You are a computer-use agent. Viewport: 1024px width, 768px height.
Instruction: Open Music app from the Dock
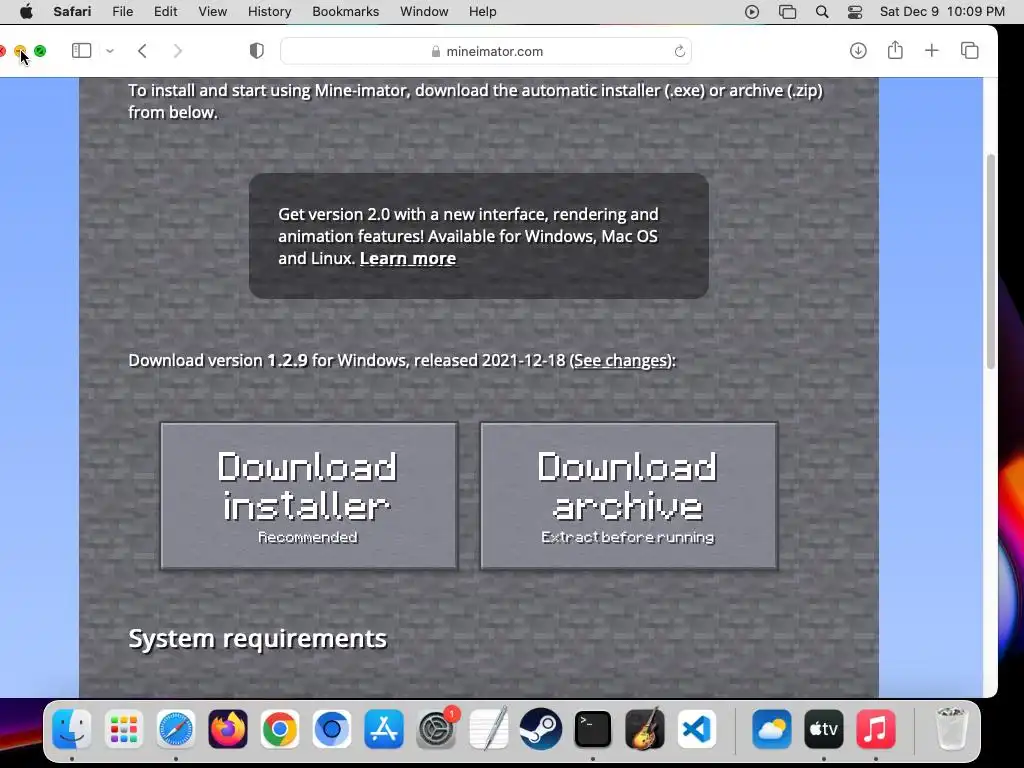[876, 729]
